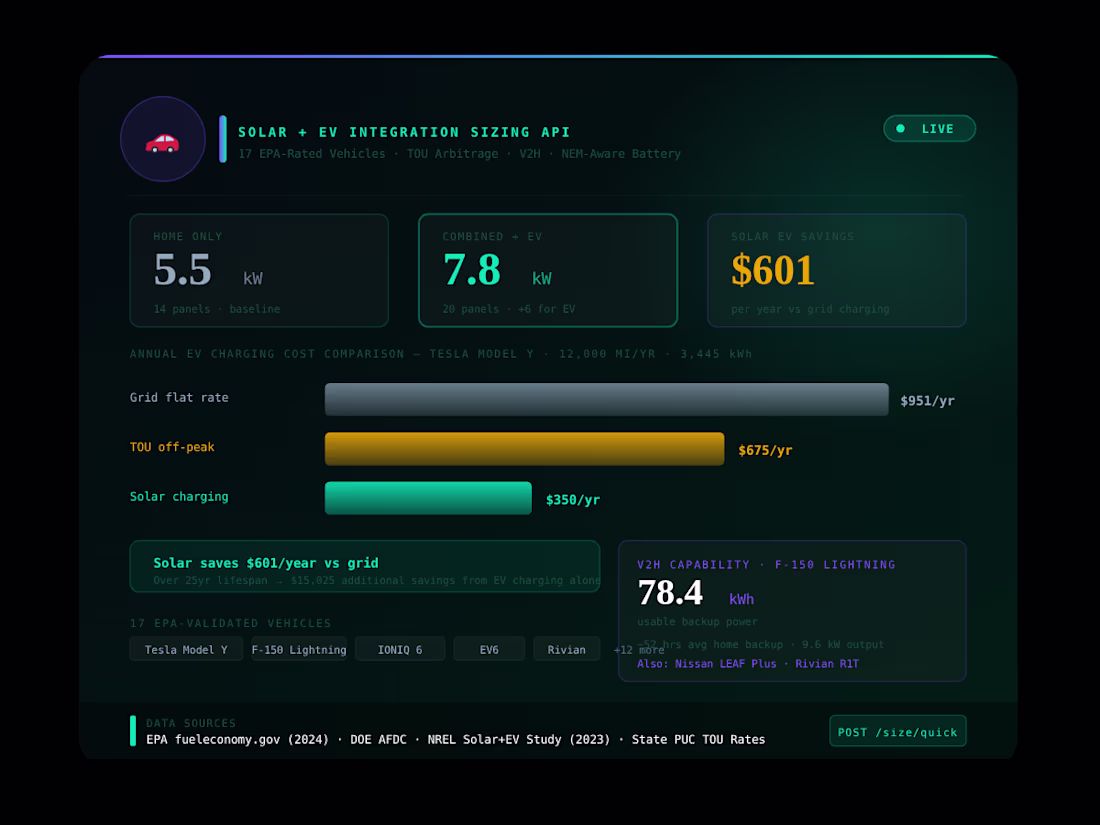Click the 14 panels · baseline text
The height and width of the screenshot is (825, 1100).
pyautogui.click(x=217, y=309)
